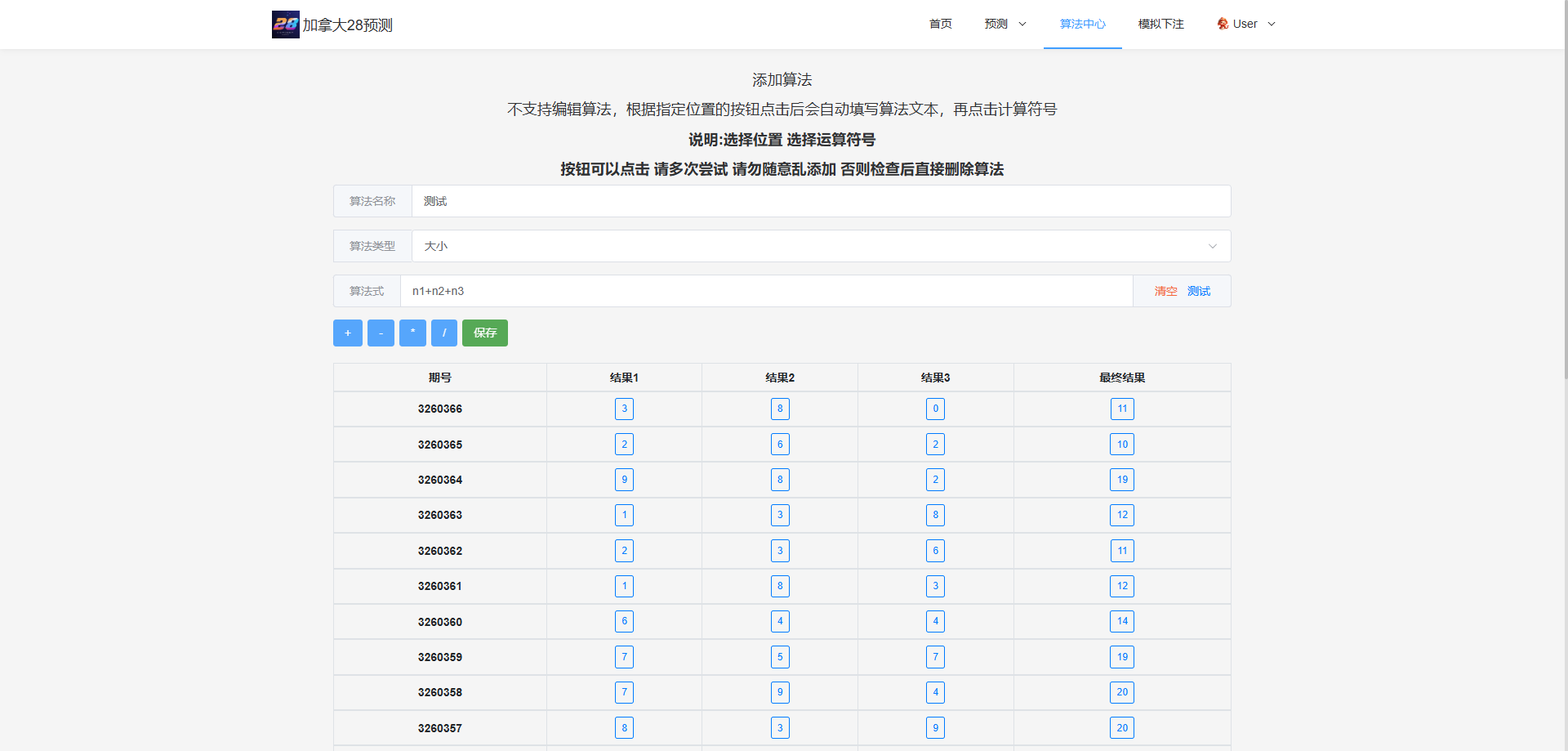The height and width of the screenshot is (751, 1568).
Task: Click the 结果2 box 8 in row 3260361
Action: tap(780, 586)
